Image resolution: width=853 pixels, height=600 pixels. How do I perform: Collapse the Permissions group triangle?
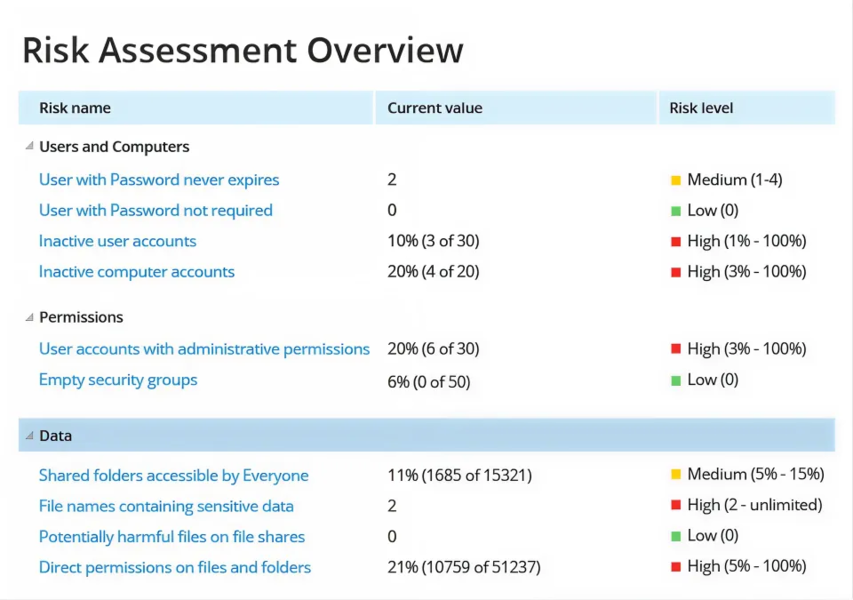coord(29,317)
